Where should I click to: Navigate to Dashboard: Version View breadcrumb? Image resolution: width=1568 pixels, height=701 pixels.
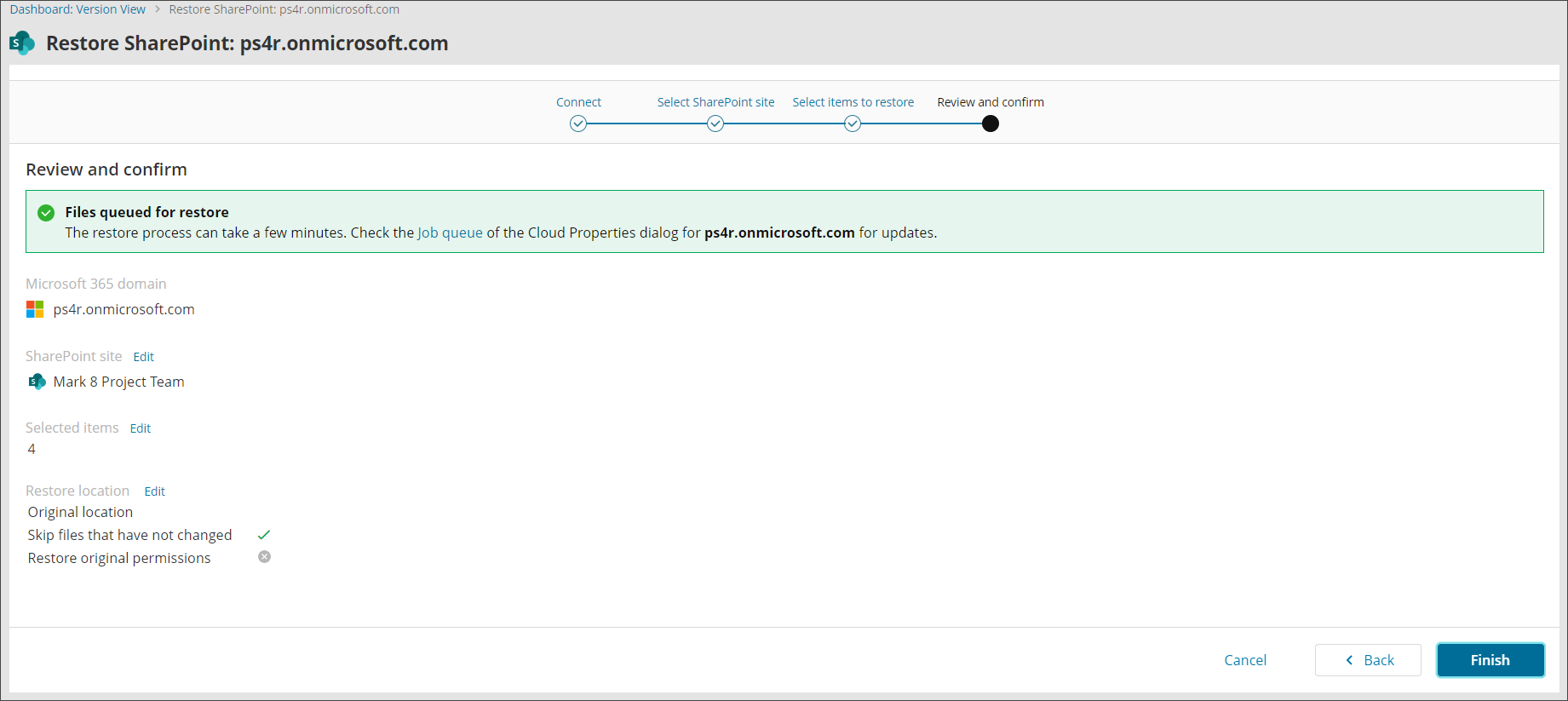tap(78, 9)
